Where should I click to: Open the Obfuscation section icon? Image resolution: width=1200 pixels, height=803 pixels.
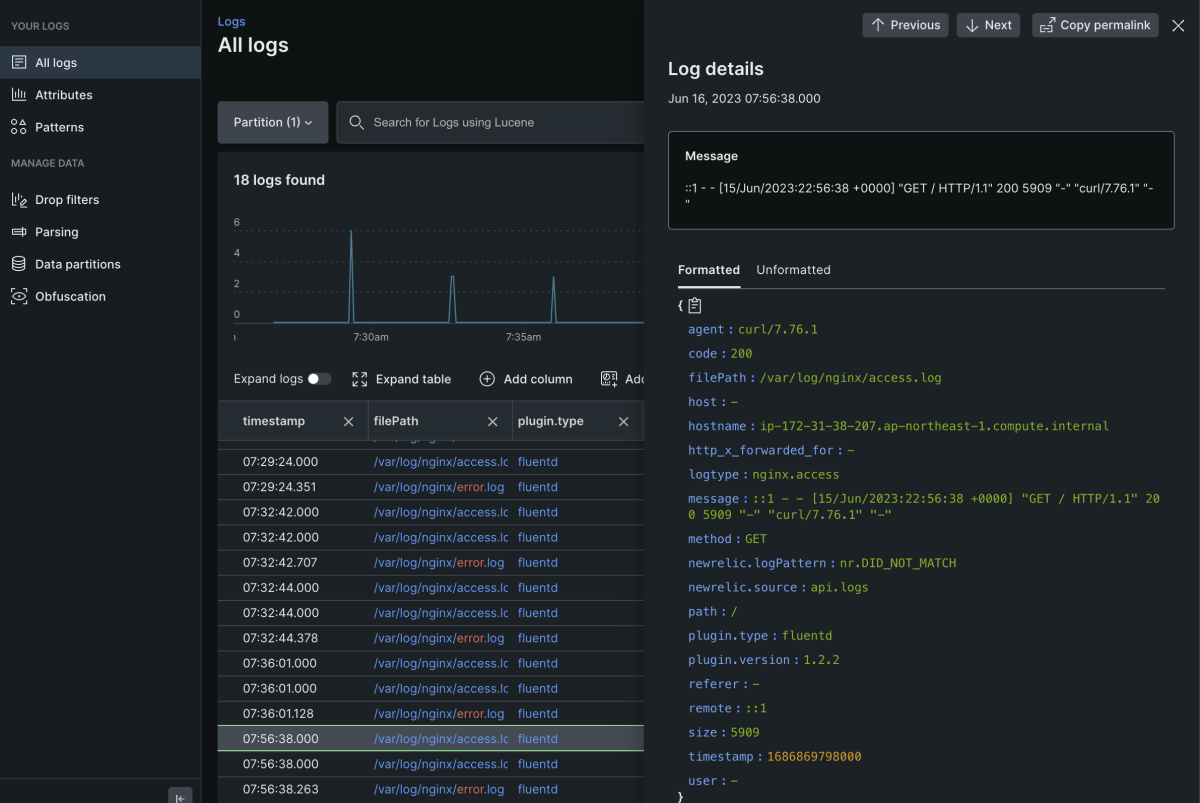click(18, 296)
